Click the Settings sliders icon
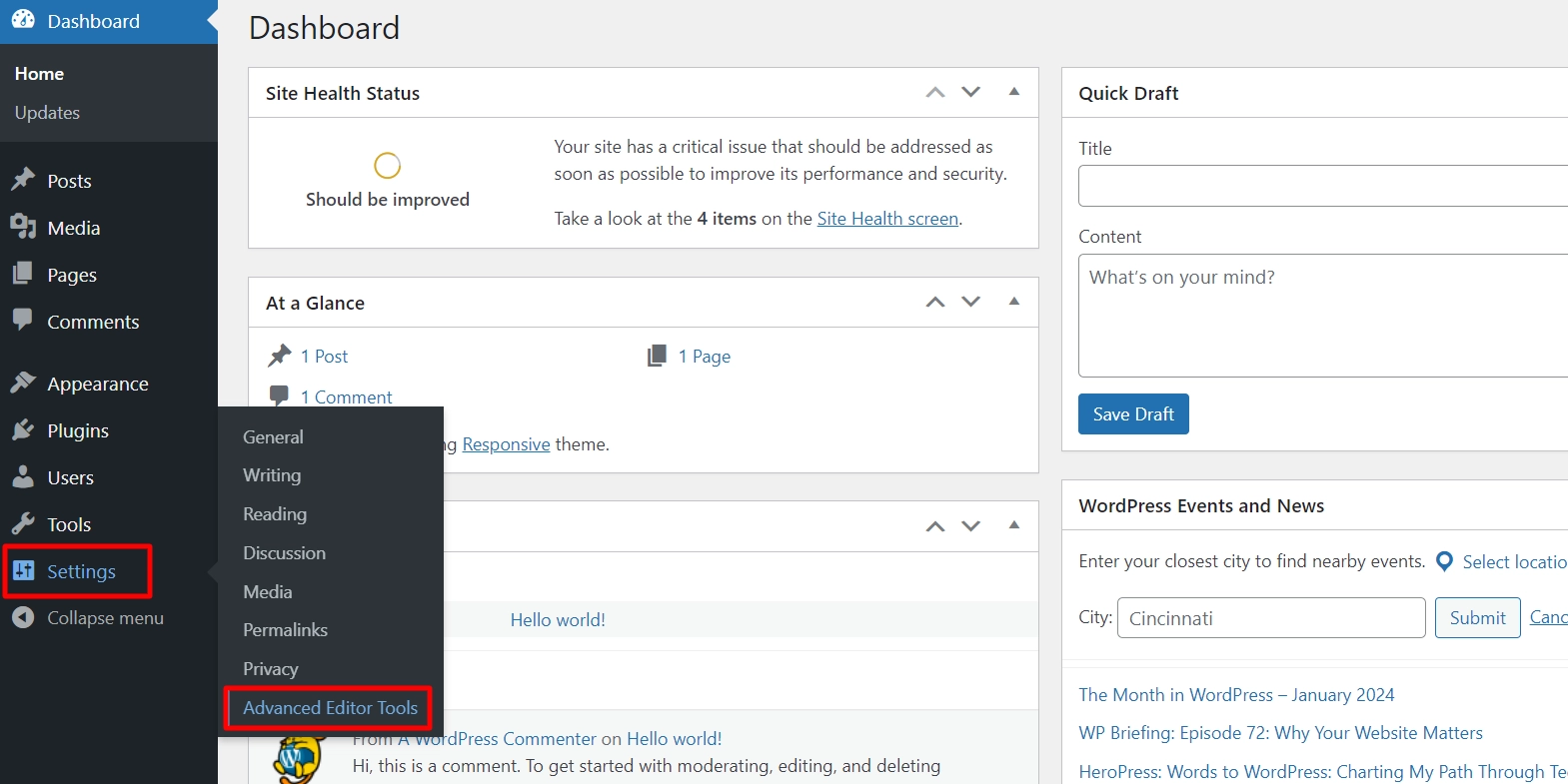 point(24,570)
